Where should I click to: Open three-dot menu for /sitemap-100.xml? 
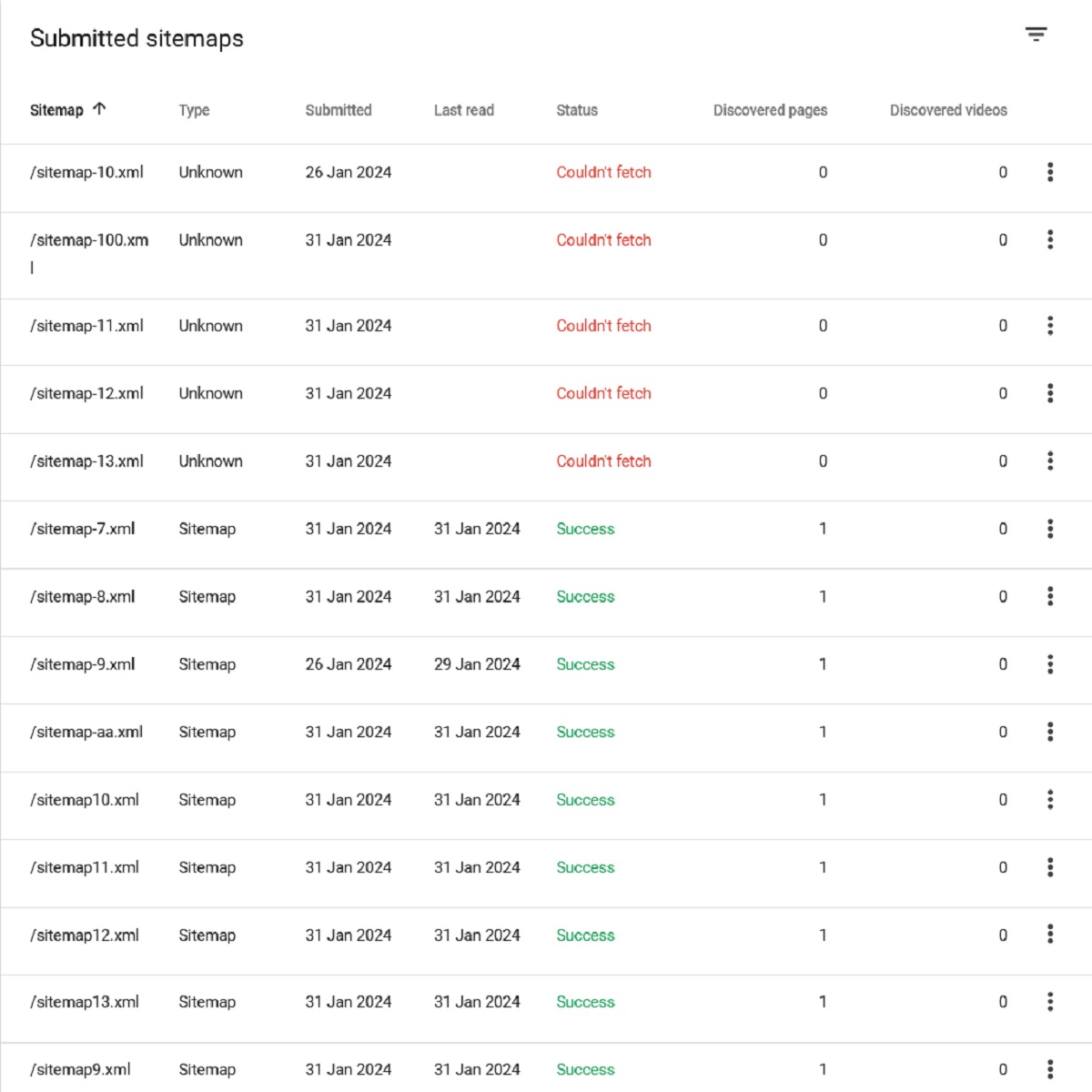click(1050, 239)
